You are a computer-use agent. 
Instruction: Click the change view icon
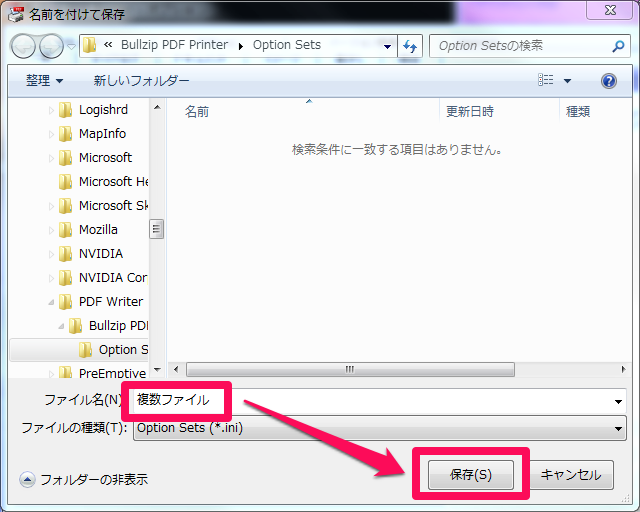point(545,81)
